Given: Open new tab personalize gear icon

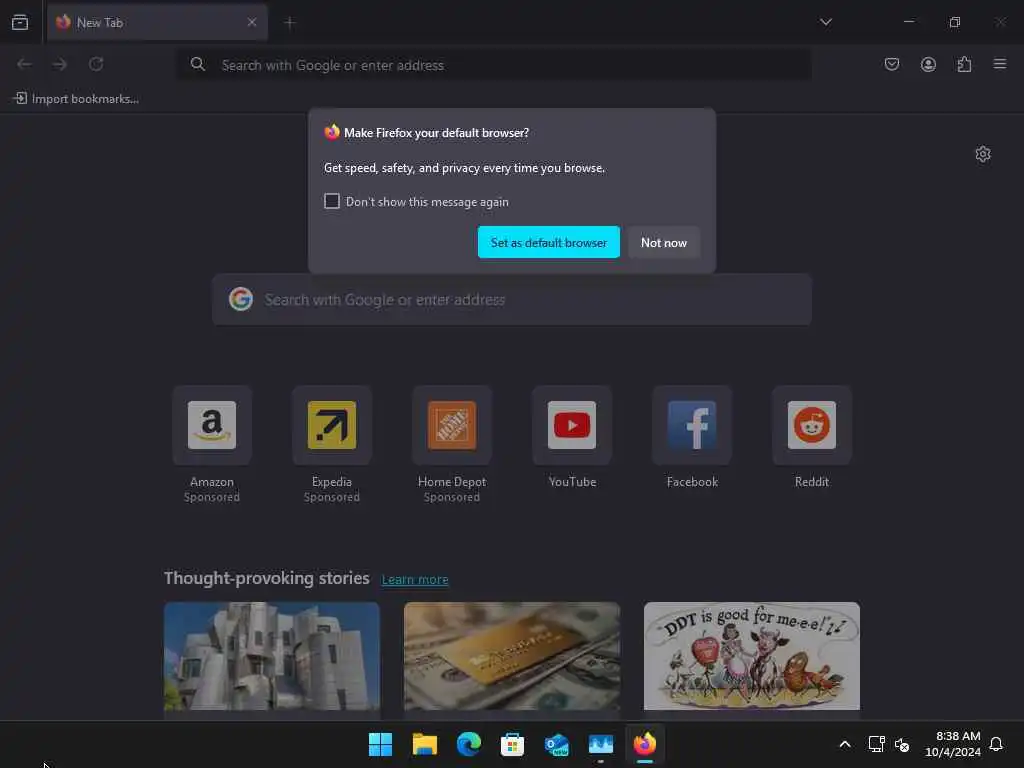Looking at the screenshot, I should click(982, 154).
